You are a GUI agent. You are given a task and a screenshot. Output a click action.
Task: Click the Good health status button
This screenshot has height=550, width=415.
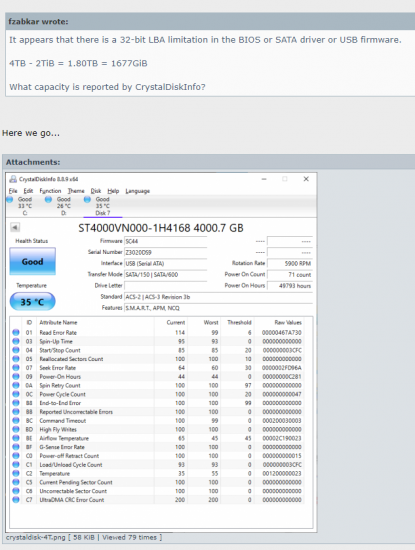[x=32, y=261]
